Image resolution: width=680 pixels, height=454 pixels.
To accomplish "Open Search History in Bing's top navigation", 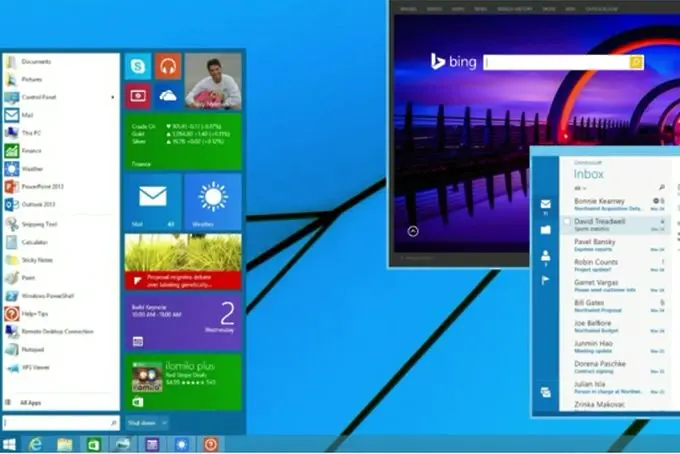I will 515,9.
